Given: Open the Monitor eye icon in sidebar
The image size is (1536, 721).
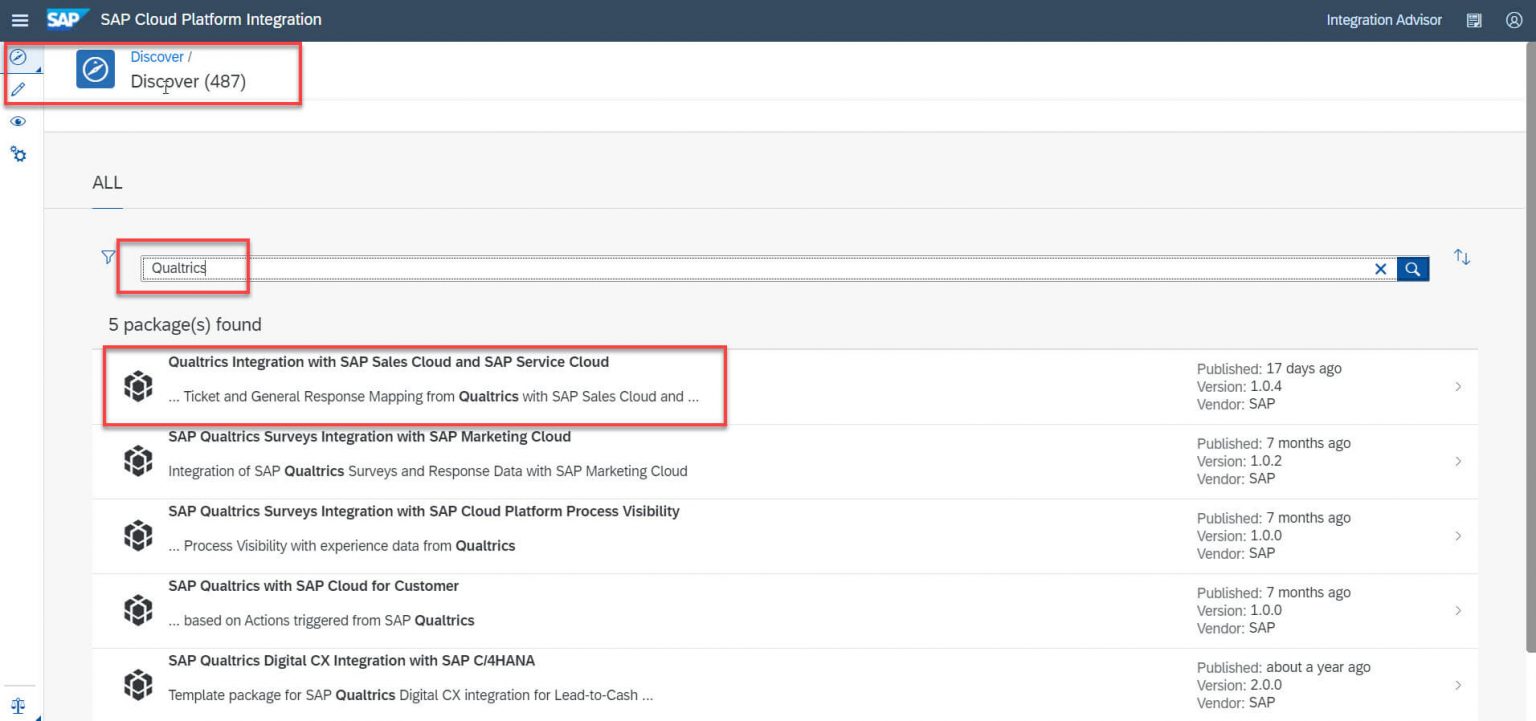Looking at the screenshot, I should coord(18,121).
